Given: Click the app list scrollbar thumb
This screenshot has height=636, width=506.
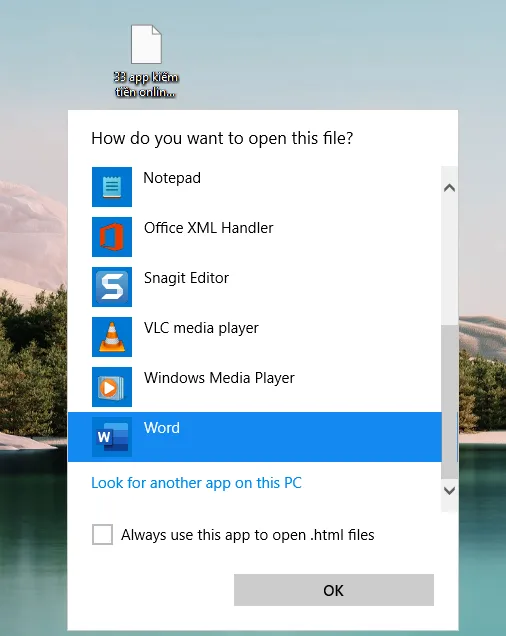Looking at the screenshot, I should pyautogui.click(x=449, y=401).
